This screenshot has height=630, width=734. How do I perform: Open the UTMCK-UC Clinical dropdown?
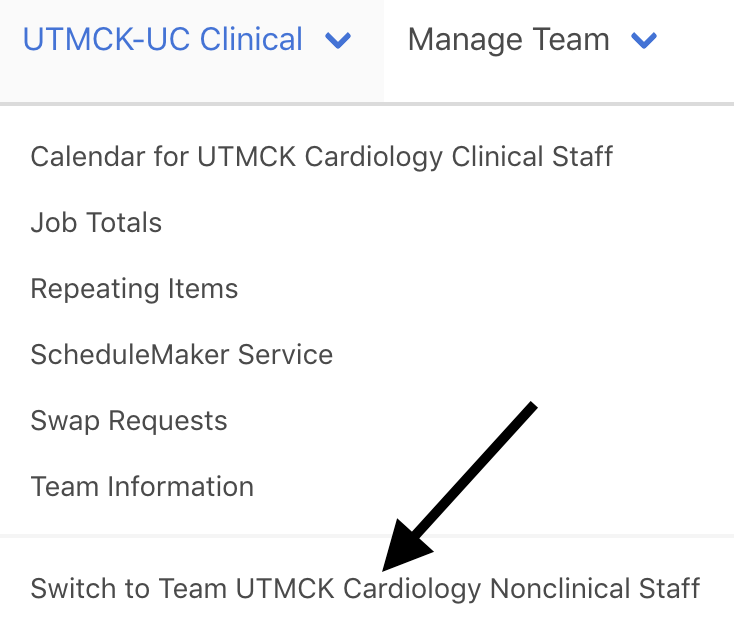(186, 41)
